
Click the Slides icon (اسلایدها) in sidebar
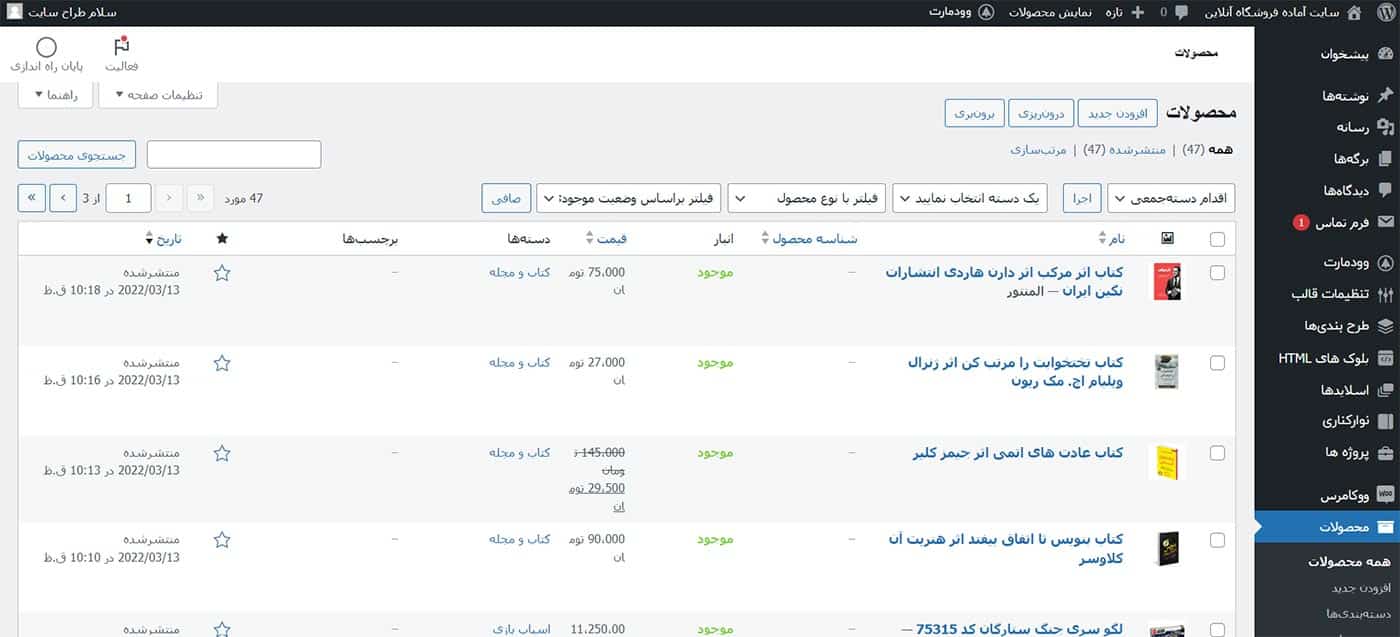(x=1385, y=389)
